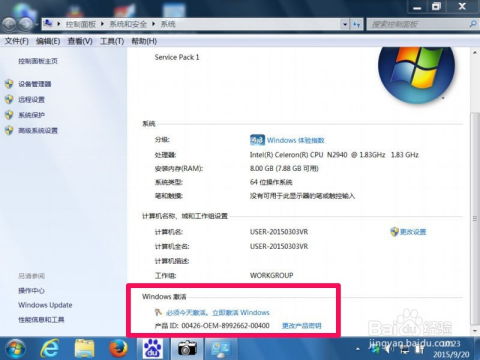Open the 帮助(H) menu
Viewport: 480px width, 360px height.
click(x=144, y=41)
